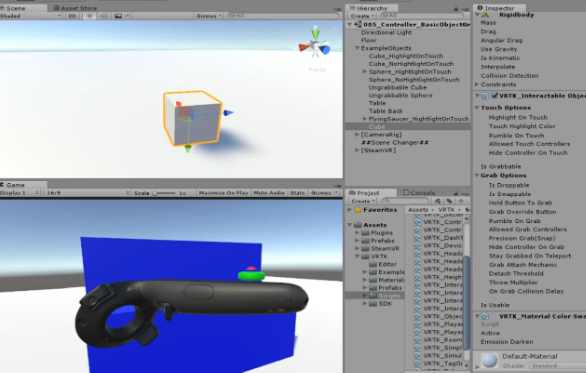Open the Scene view Gizmos dropdown
Screen dimensions: 586x373
[209, 16]
